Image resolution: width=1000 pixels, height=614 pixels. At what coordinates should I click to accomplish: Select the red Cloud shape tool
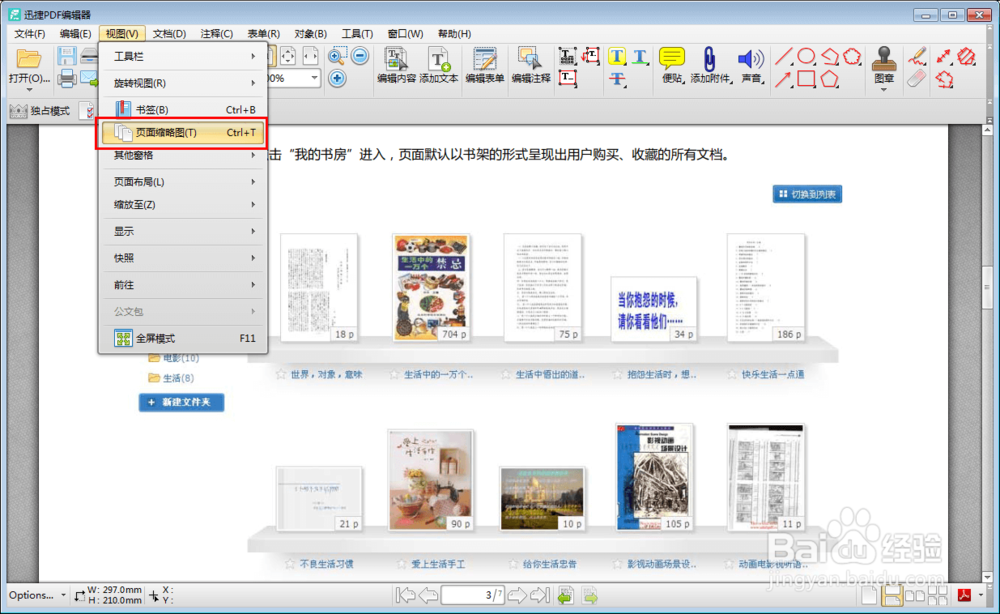pos(853,57)
